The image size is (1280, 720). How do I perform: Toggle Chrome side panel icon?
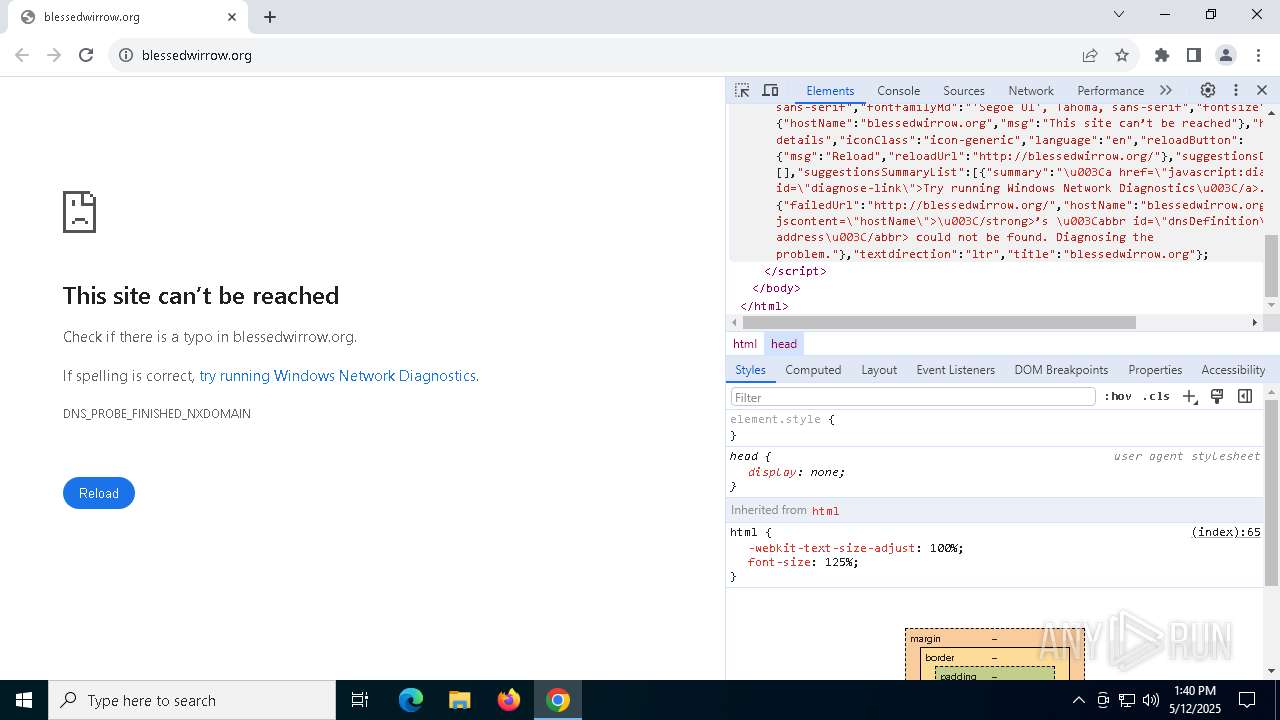[1194, 55]
